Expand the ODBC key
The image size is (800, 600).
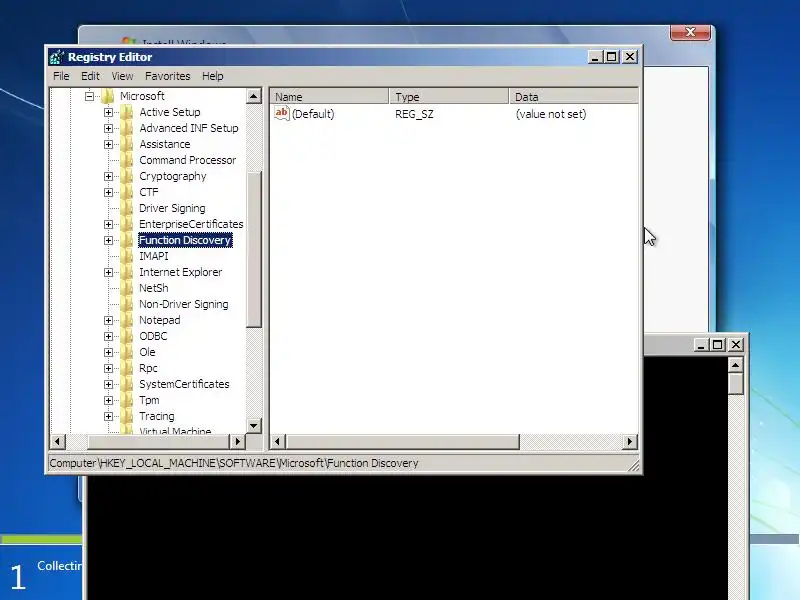pyautogui.click(x=108, y=336)
